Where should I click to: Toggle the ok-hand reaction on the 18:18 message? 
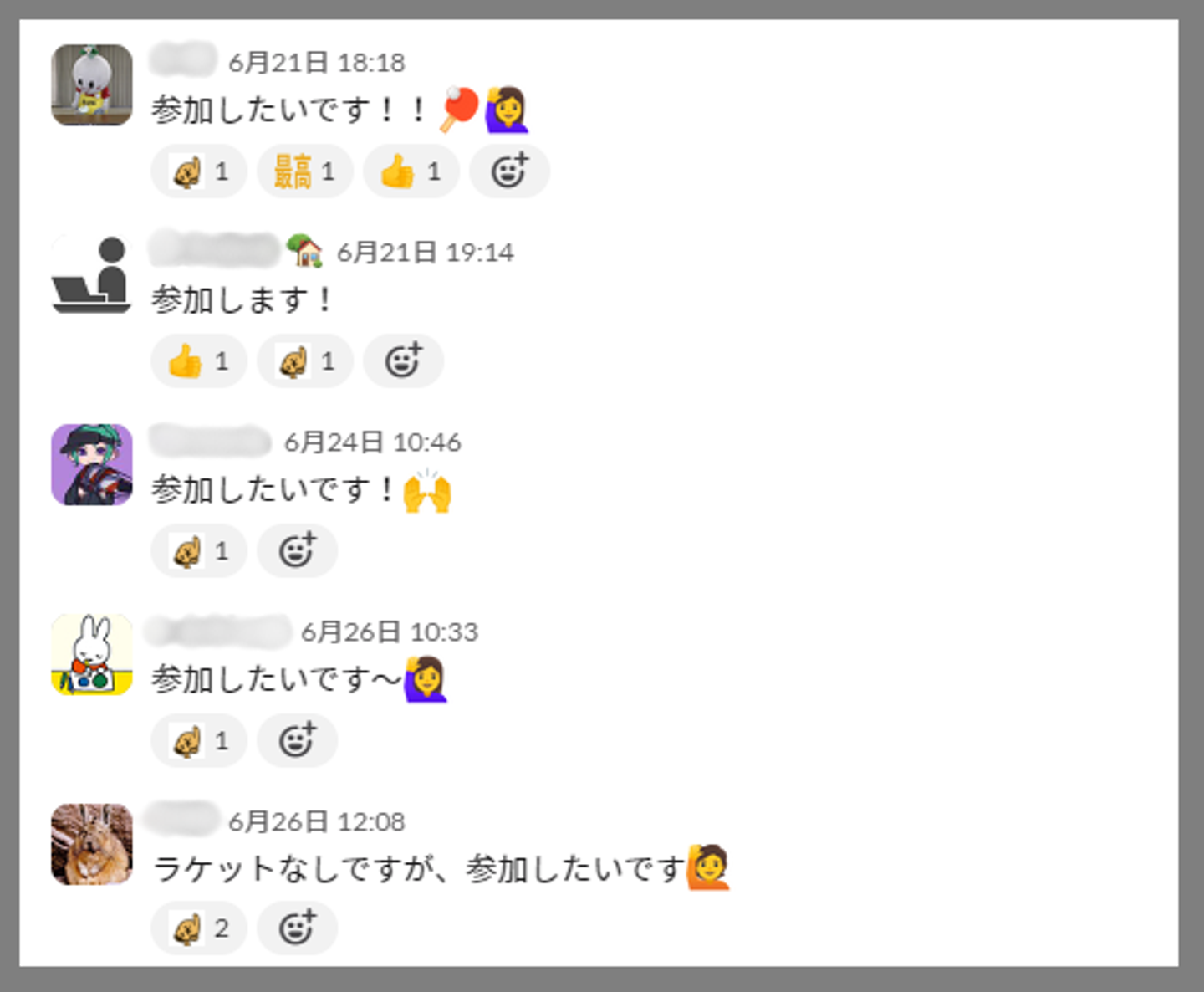coord(199,171)
